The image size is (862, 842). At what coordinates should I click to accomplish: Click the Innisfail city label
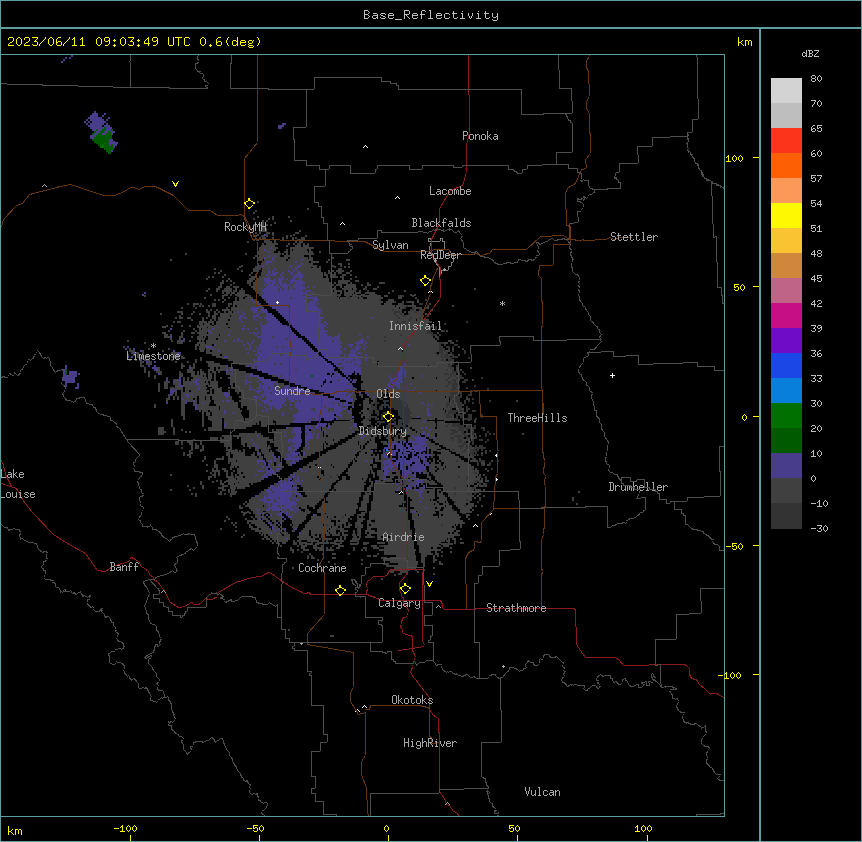coord(415,326)
